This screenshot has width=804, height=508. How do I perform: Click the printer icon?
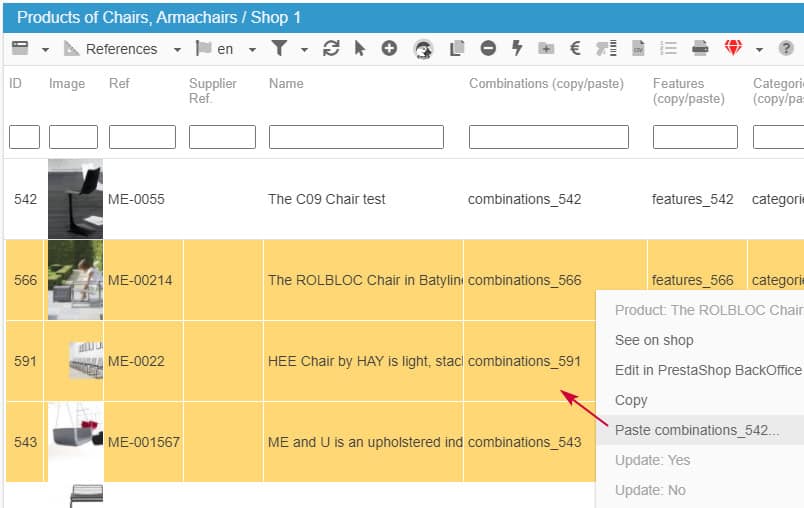point(701,48)
